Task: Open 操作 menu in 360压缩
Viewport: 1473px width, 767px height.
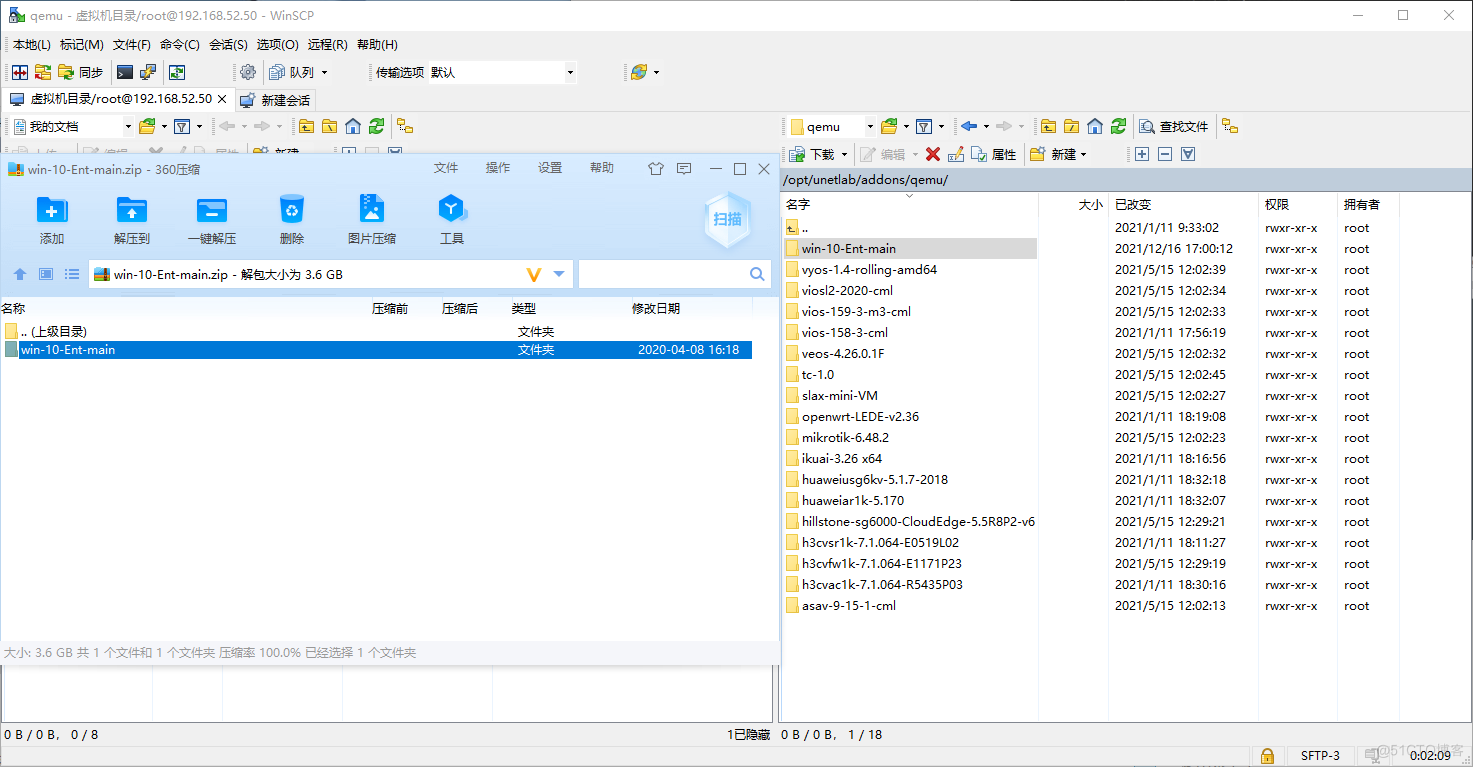Action: point(498,168)
